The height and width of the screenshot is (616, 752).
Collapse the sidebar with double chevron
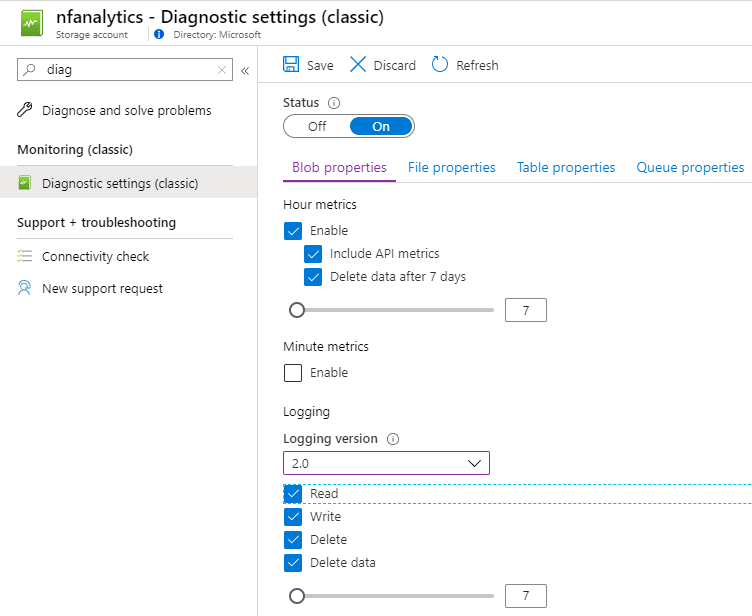pyautogui.click(x=245, y=71)
